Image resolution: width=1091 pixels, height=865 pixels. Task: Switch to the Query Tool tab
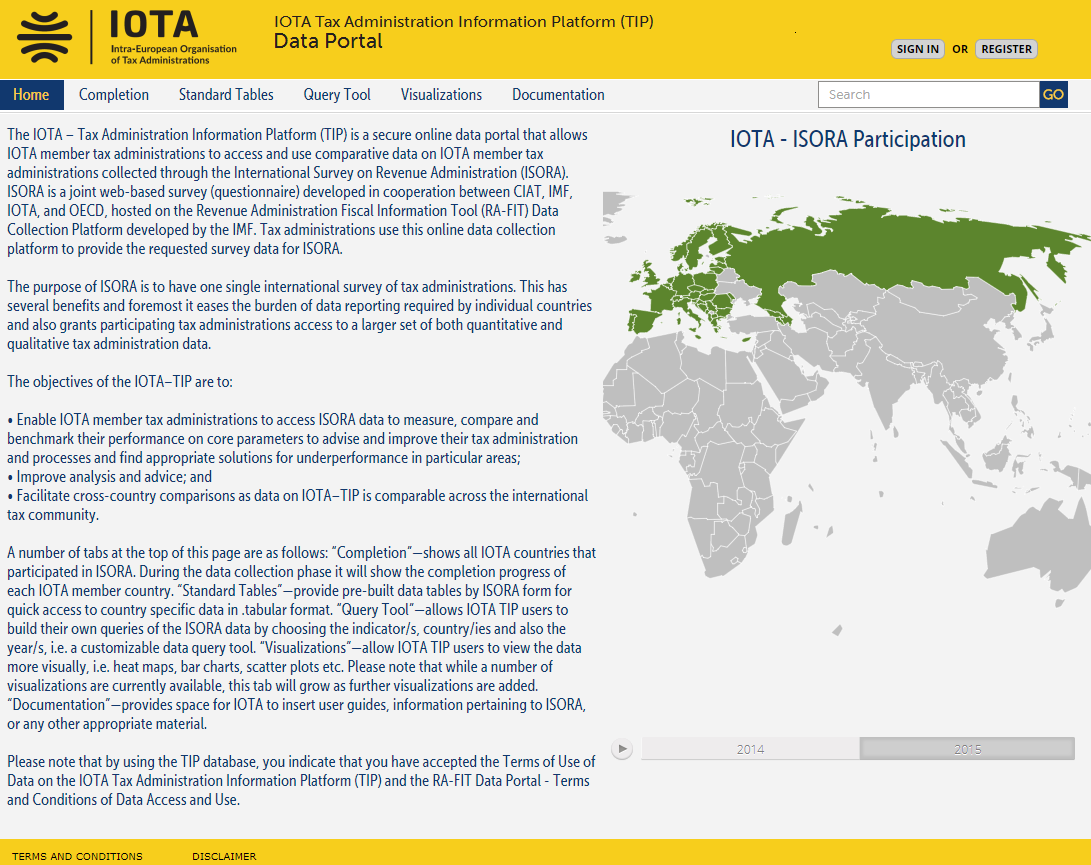[x=337, y=95]
